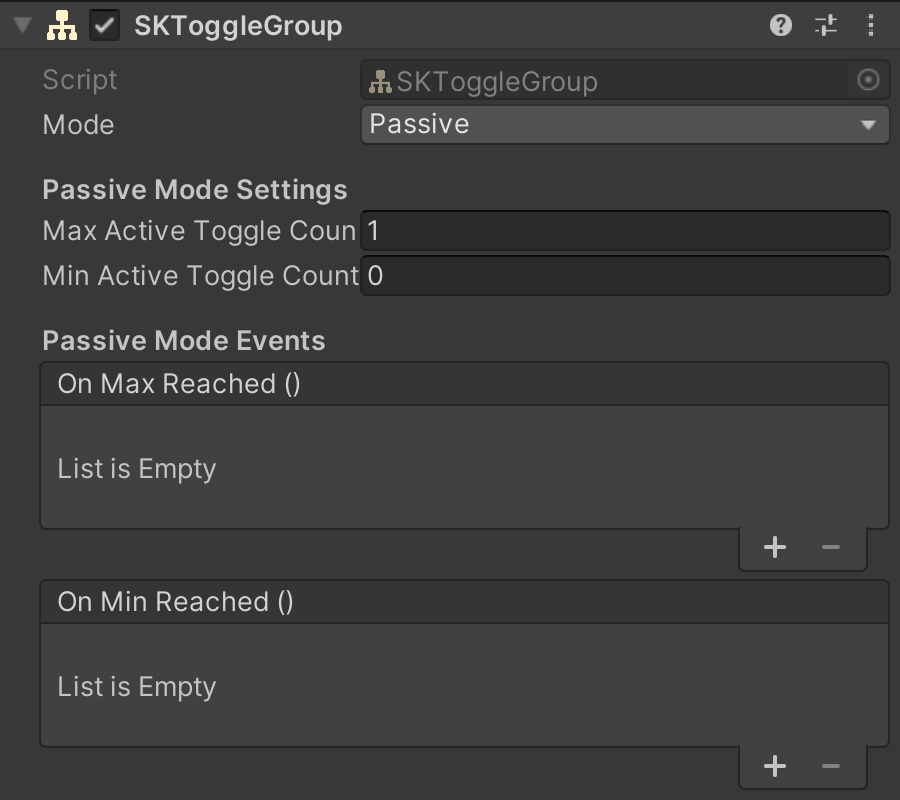
Task: Remove listener from On Max Reached
Action: tap(830, 547)
